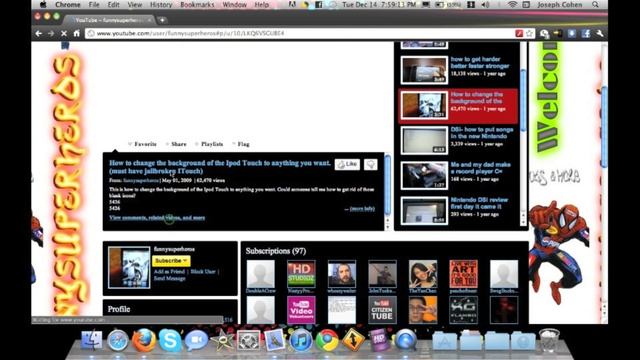Open the video title link about Ipod Touch background
This screenshot has width=640, height=360.
coord(220,167)
